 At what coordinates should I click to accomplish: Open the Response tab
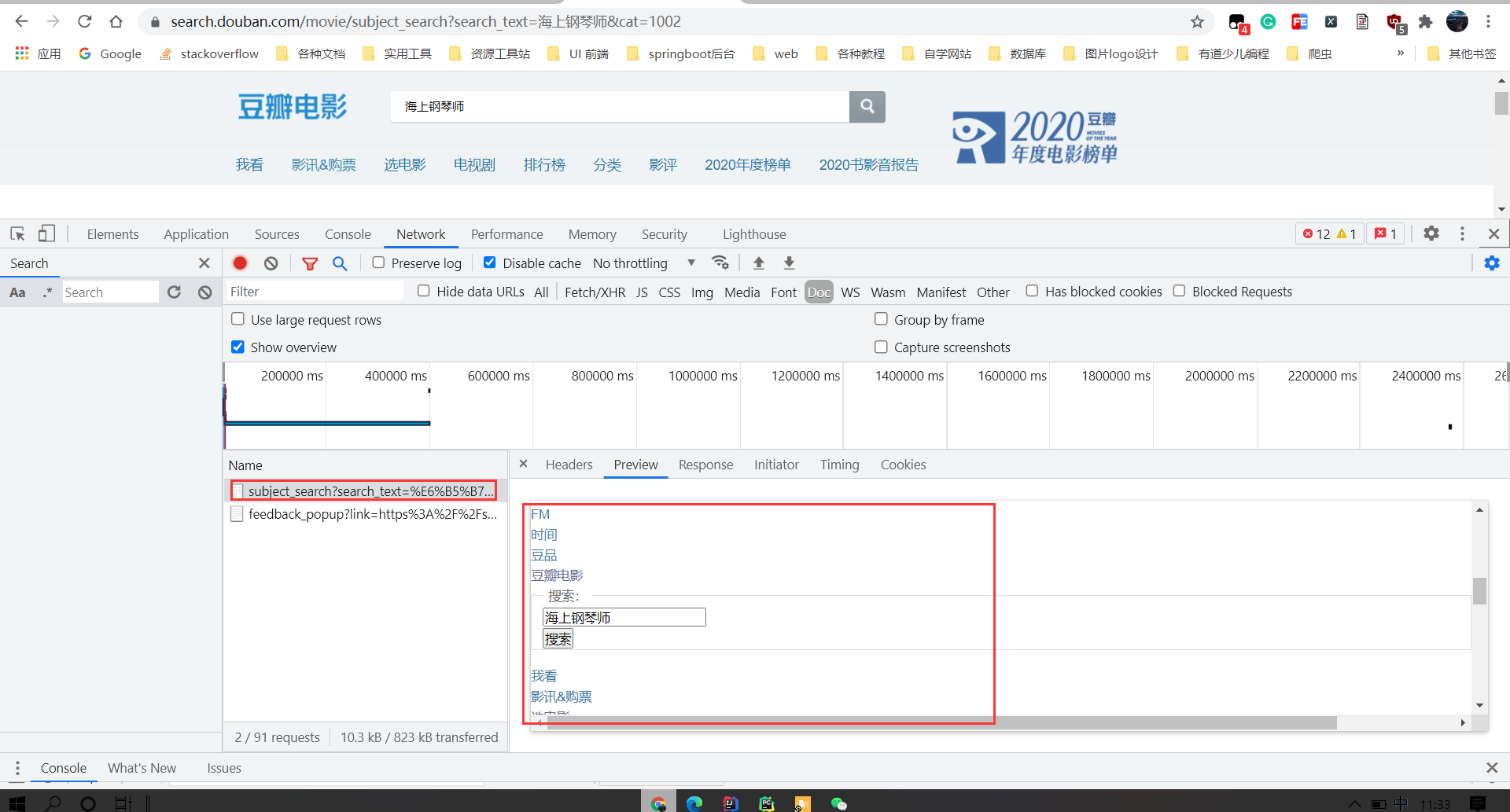pyautogui.click(x=705, y=465)
